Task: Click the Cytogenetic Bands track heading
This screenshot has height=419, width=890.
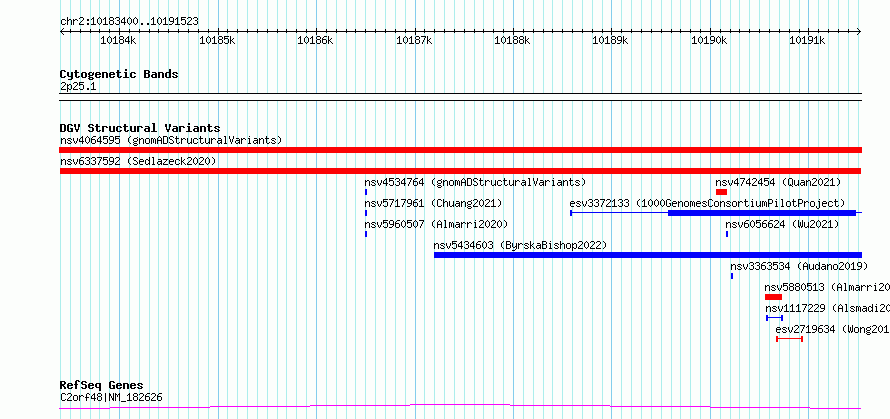Action: (119, 74)
